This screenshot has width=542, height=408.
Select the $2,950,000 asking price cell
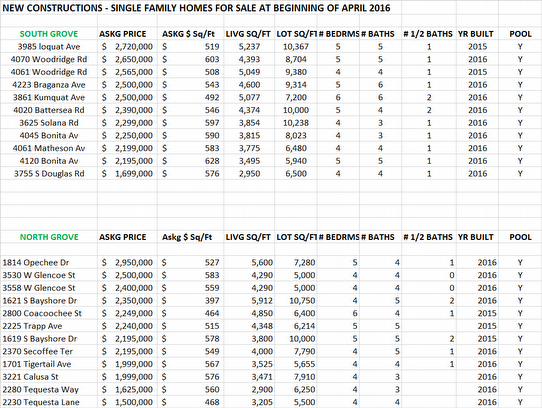(127, 263)
